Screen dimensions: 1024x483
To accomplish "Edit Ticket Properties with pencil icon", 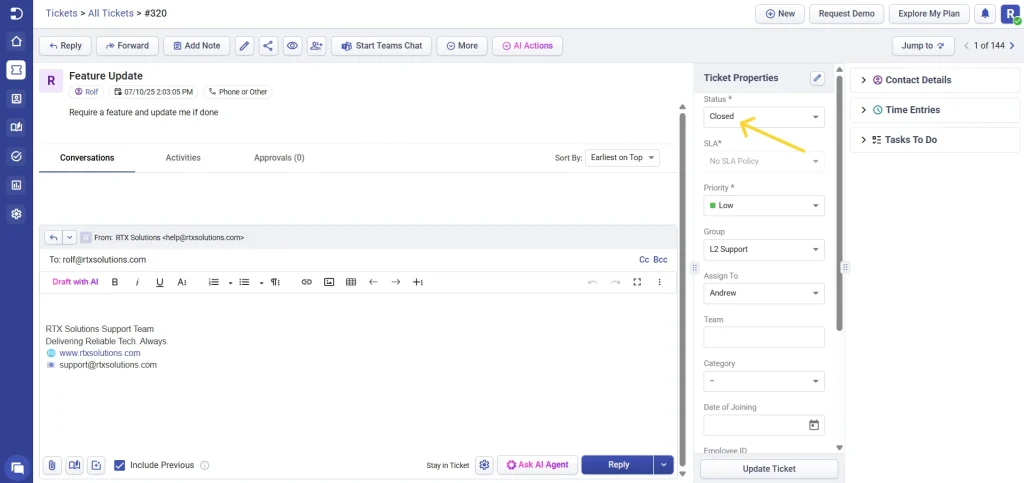I will [x=818, y=78].
